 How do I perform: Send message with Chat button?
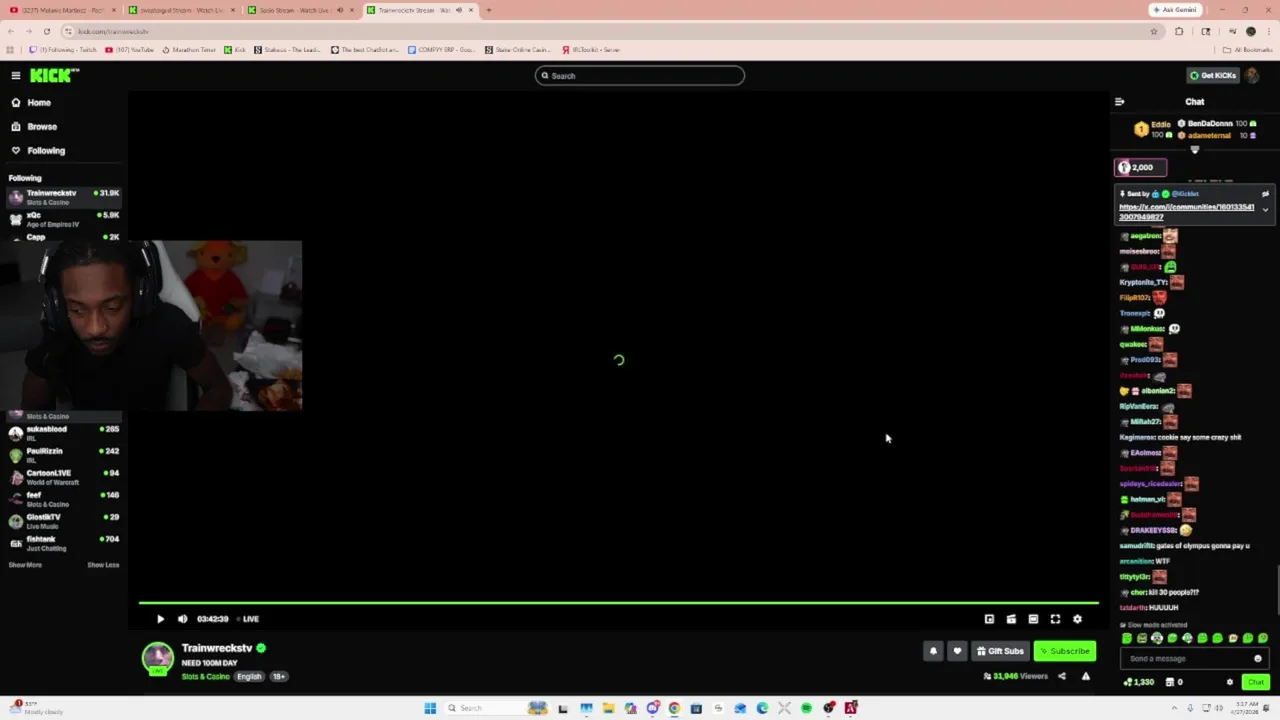(1255, 682)
